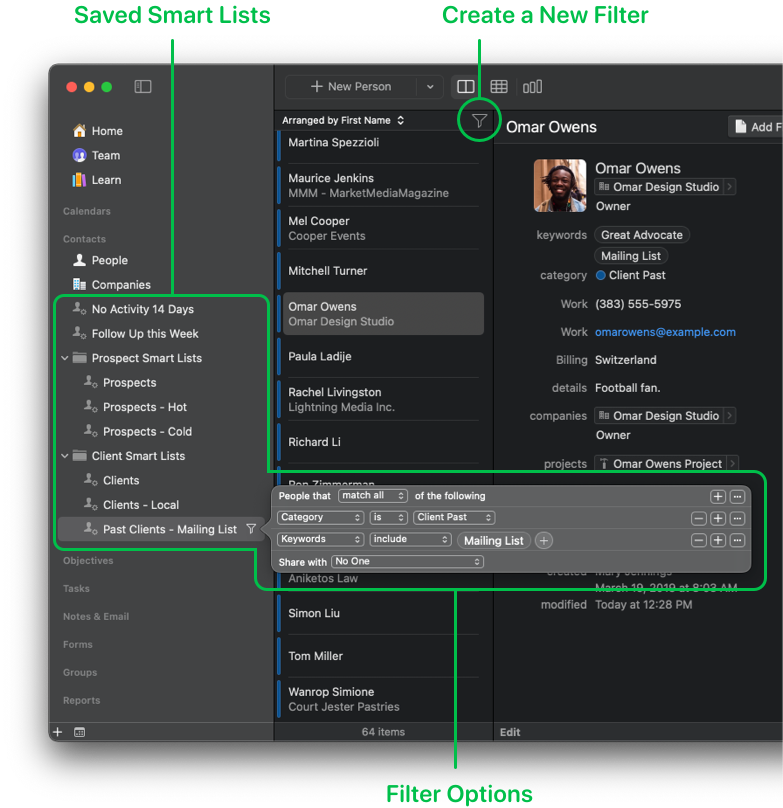Image resolution: width=783 pixels, height=808 pixels.
Task: Open the match all dropdown
Action: (373, 496)
